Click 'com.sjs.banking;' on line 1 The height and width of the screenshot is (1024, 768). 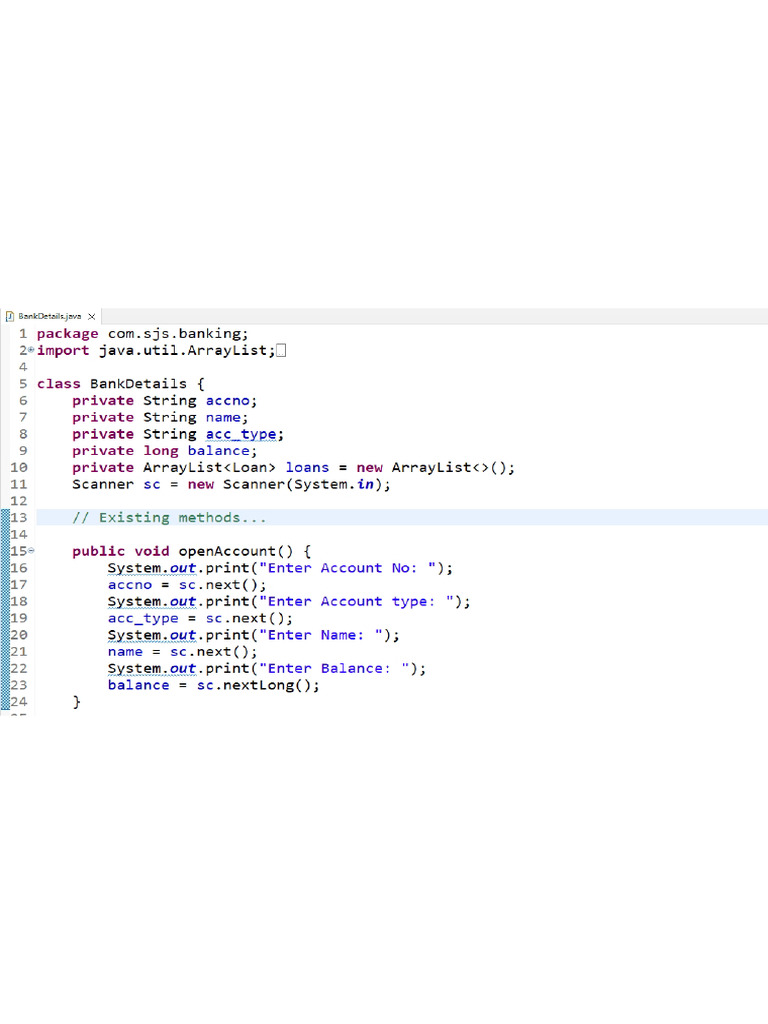tap(178, 334)
